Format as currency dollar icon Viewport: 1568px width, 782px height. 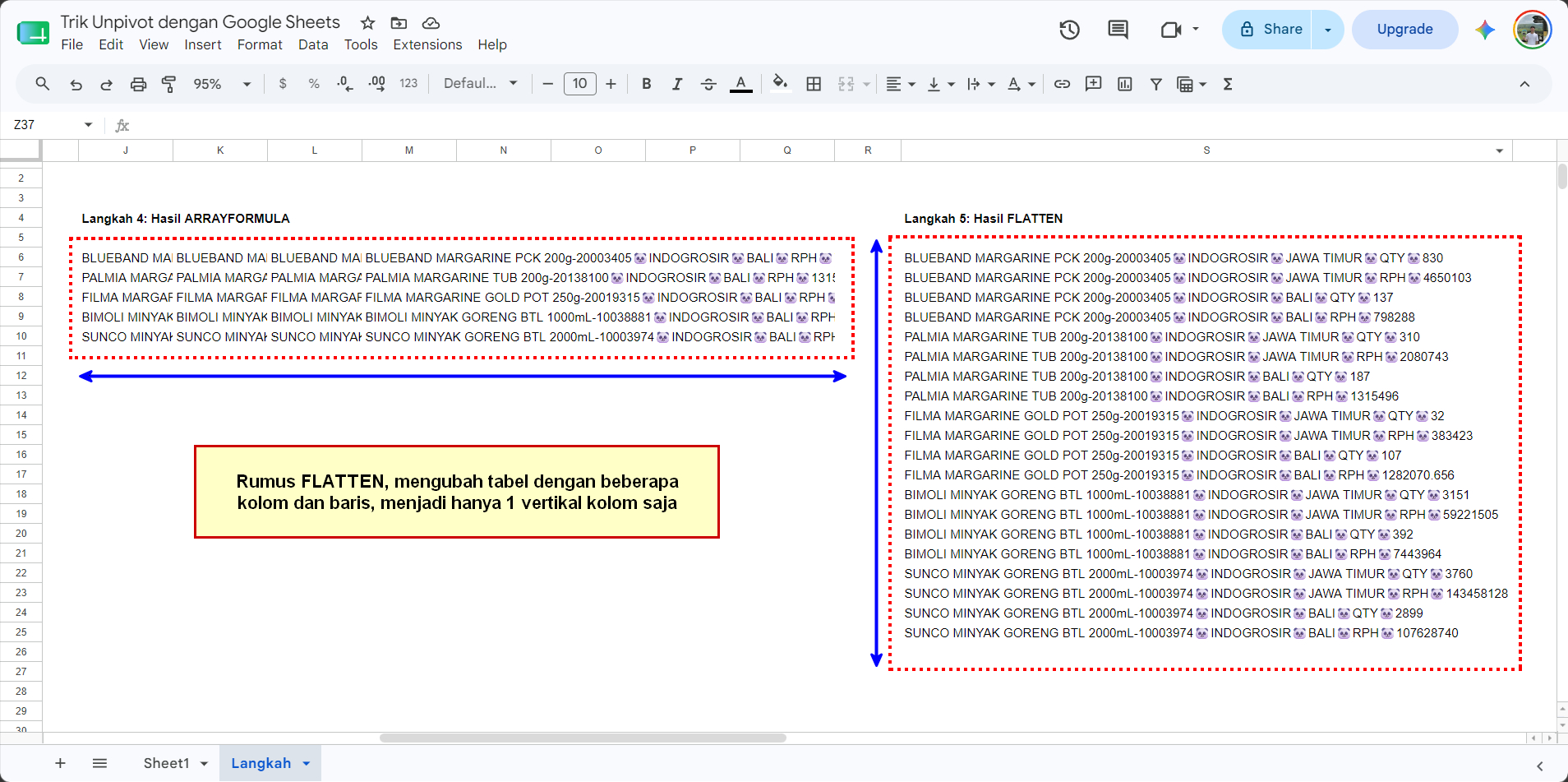point(283,84)
